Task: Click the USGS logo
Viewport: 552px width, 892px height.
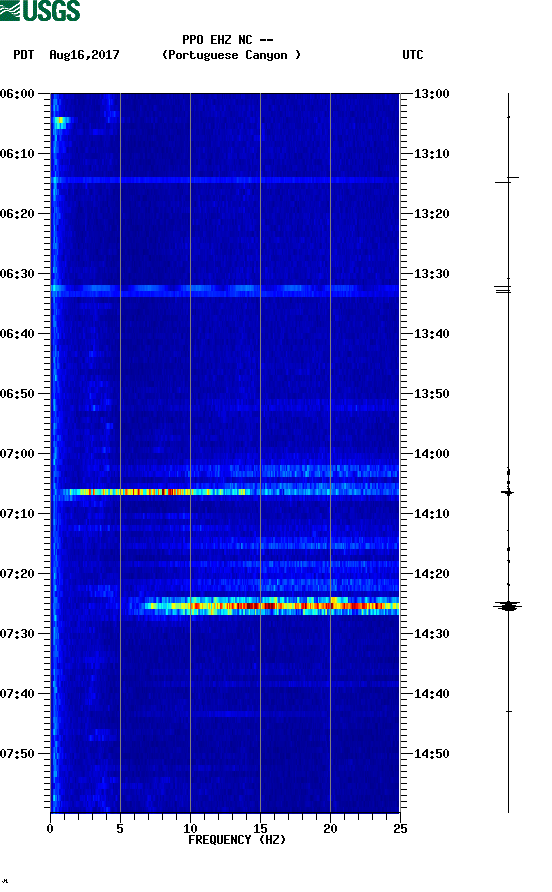Action: [40, 11]
